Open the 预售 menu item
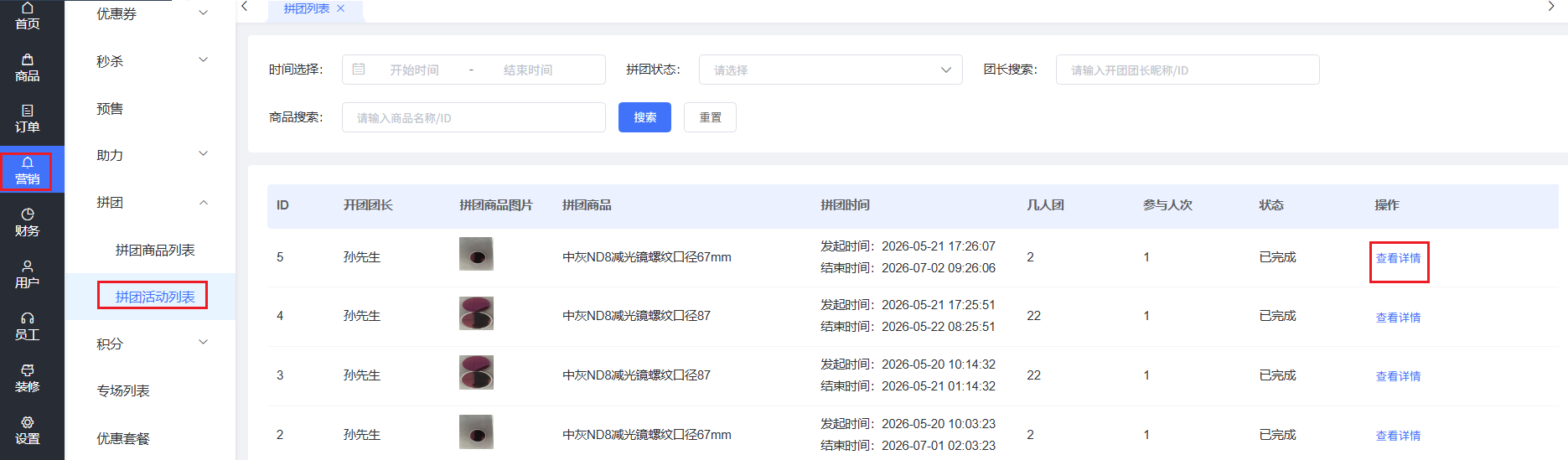1568x460 pixels. coord(110,109)
